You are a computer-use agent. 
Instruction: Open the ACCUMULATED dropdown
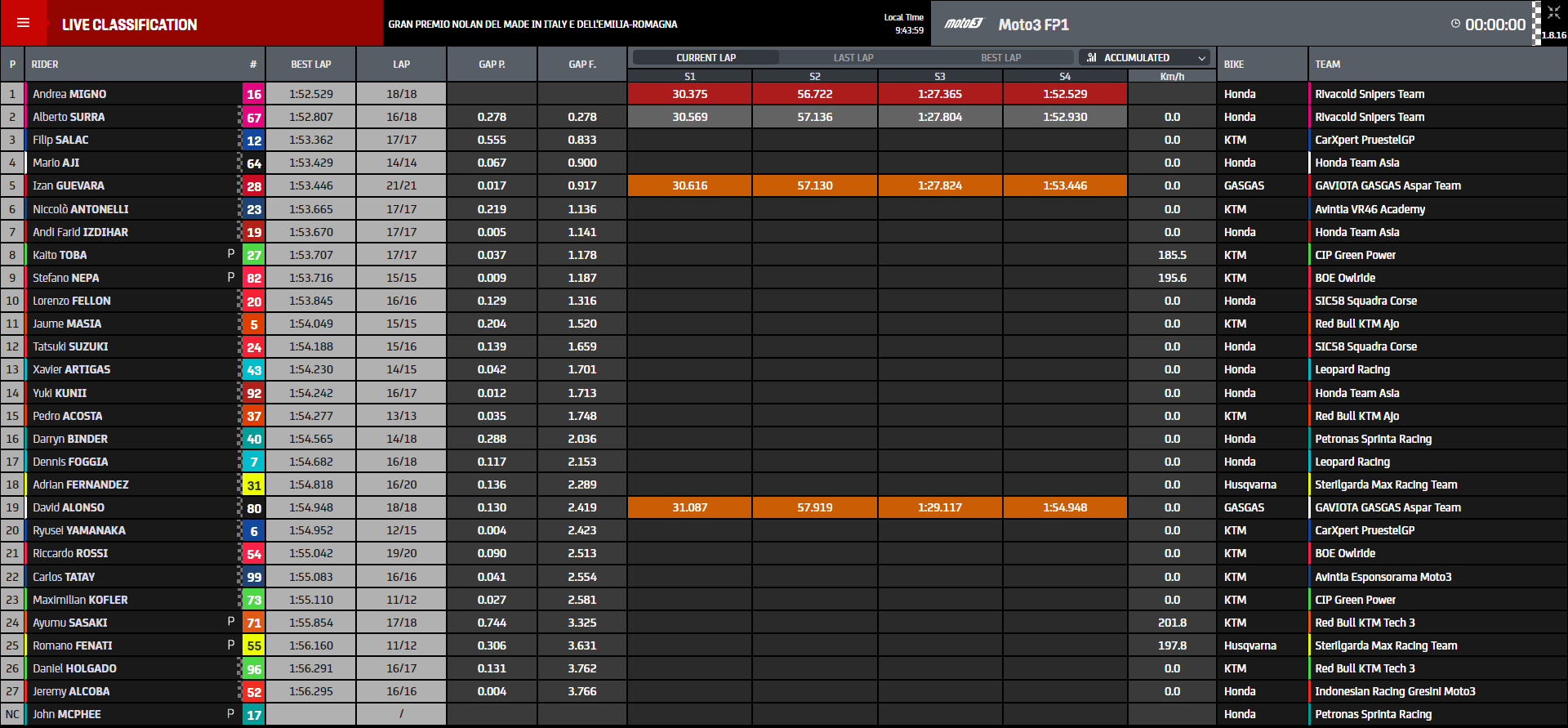tap(1144, 57)
